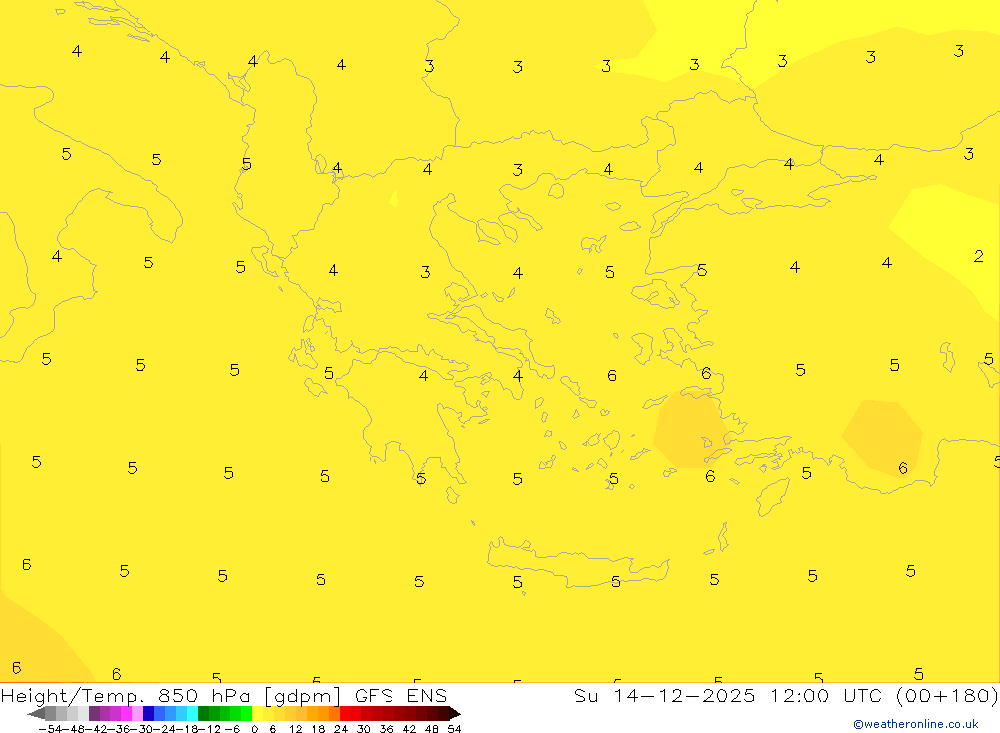Click the dark green swatch above legend value -12
The height and width of the screenshot is (733, 1000).
203,713
